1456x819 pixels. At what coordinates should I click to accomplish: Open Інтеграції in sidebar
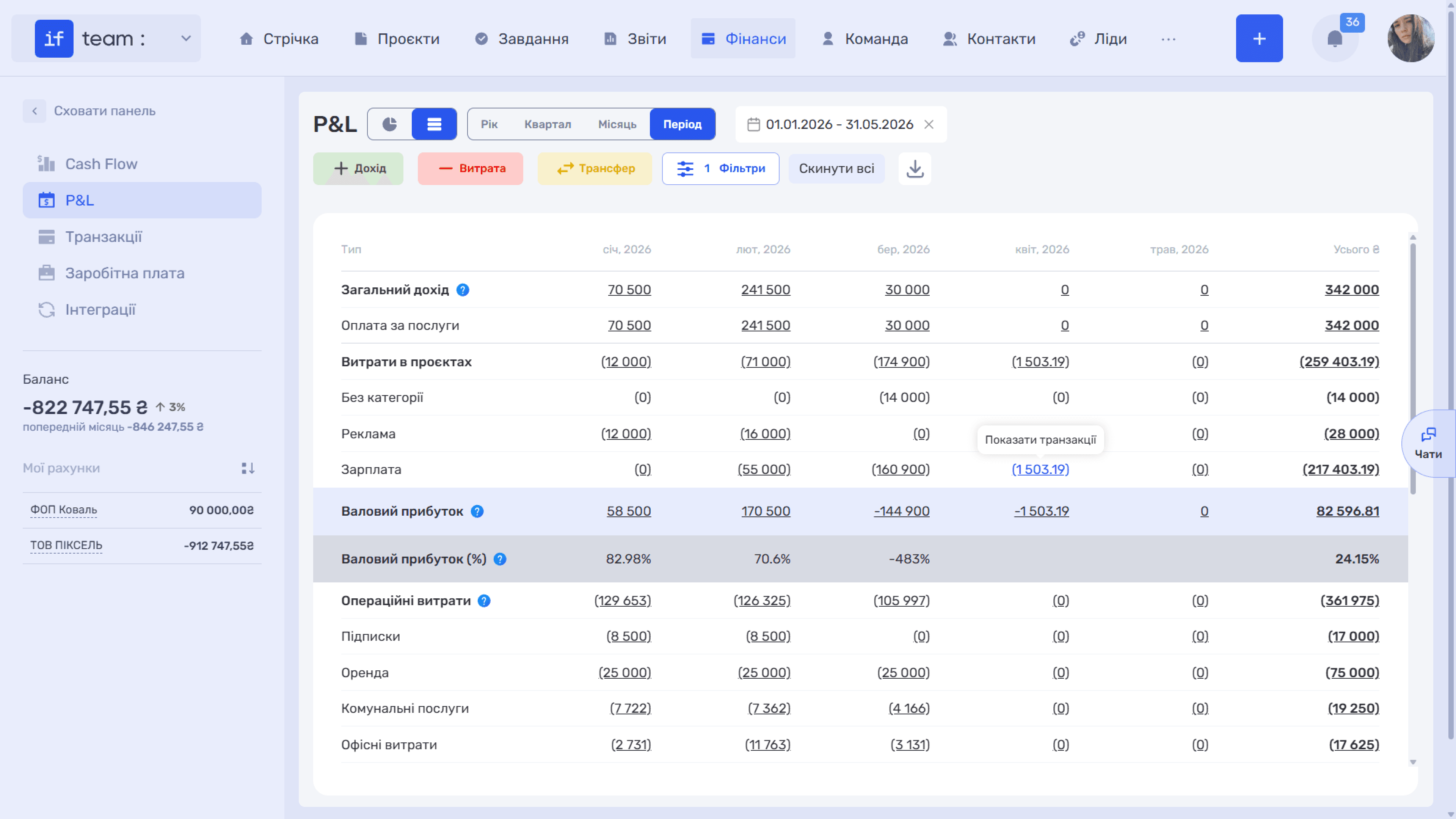[142, 310]
